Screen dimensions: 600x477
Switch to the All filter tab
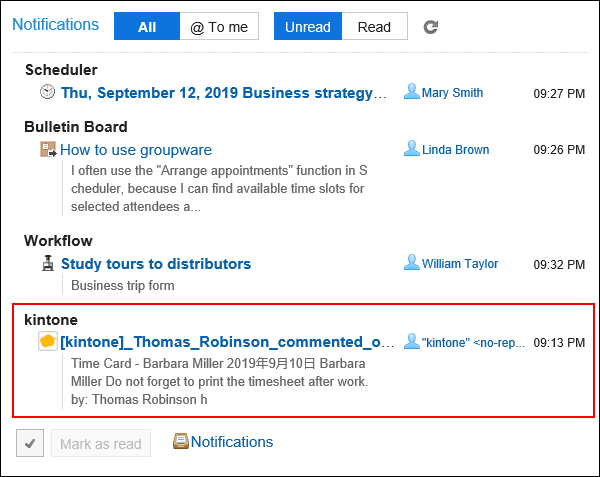pyautogui.click(x=147, y=26)
